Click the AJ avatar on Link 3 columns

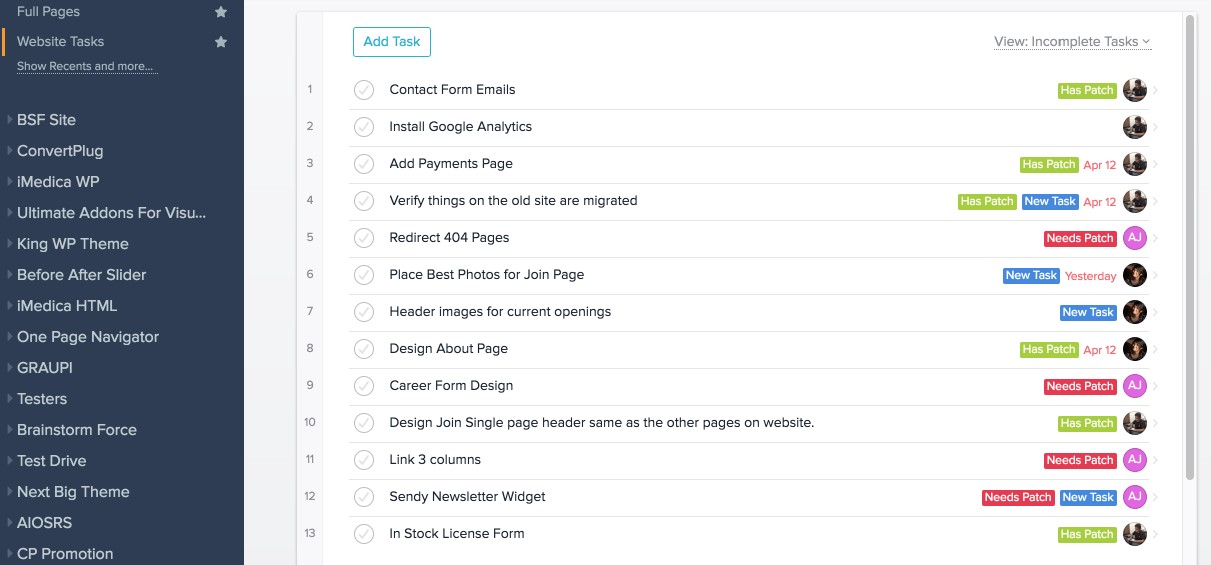[x=1134, y=460]
